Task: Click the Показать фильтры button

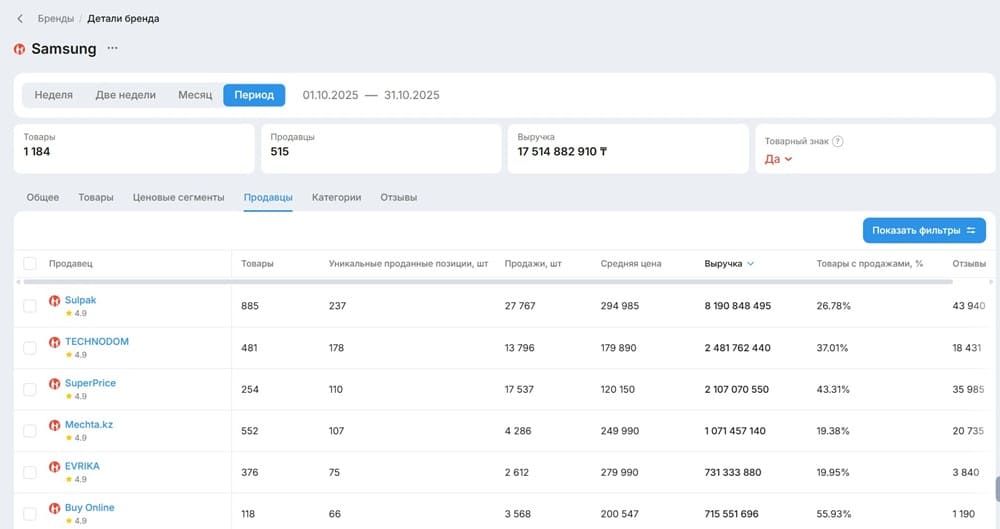Action: 924,230
